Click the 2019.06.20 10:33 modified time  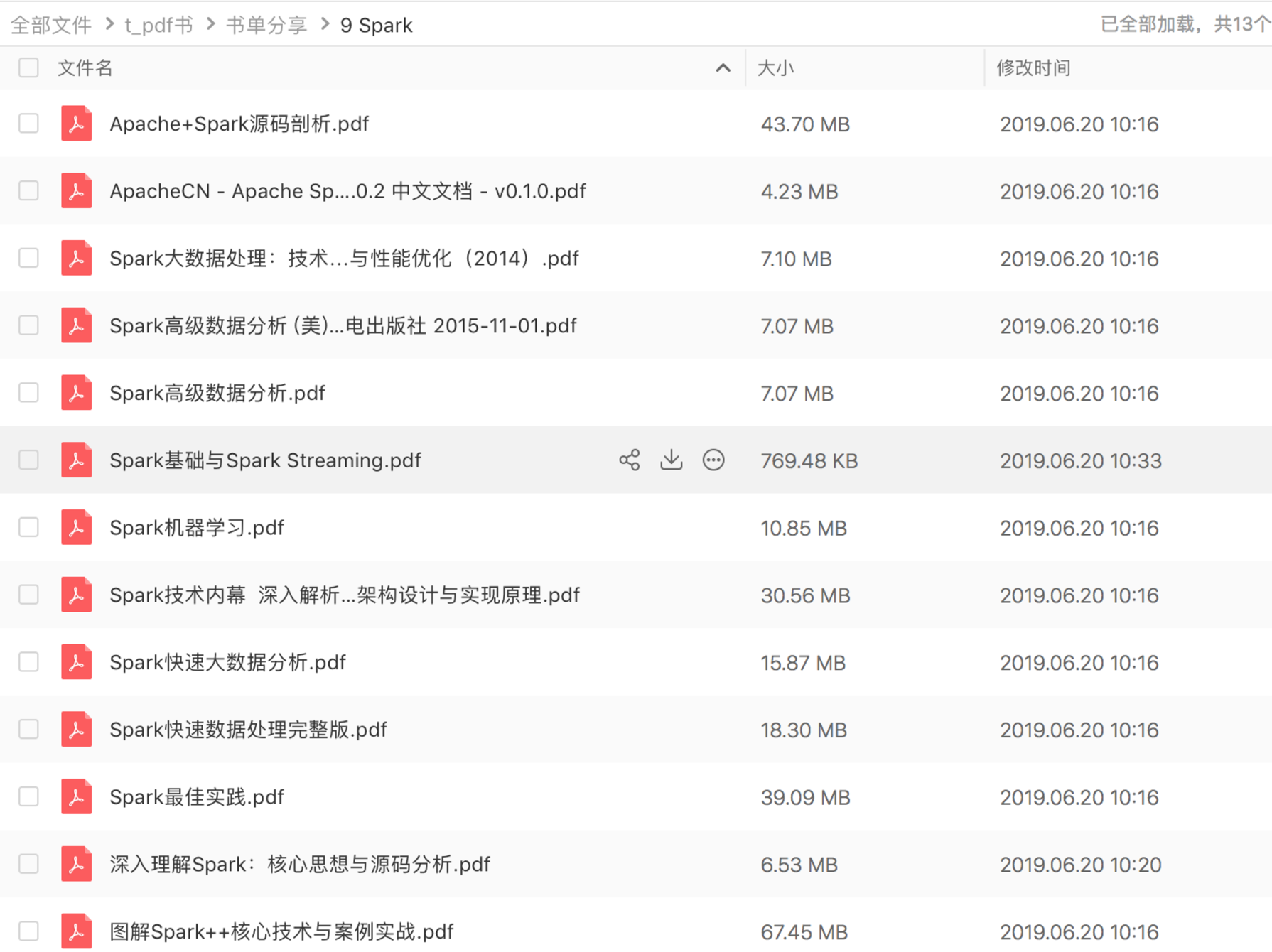pyautogui.click(x=1081, y=461)
